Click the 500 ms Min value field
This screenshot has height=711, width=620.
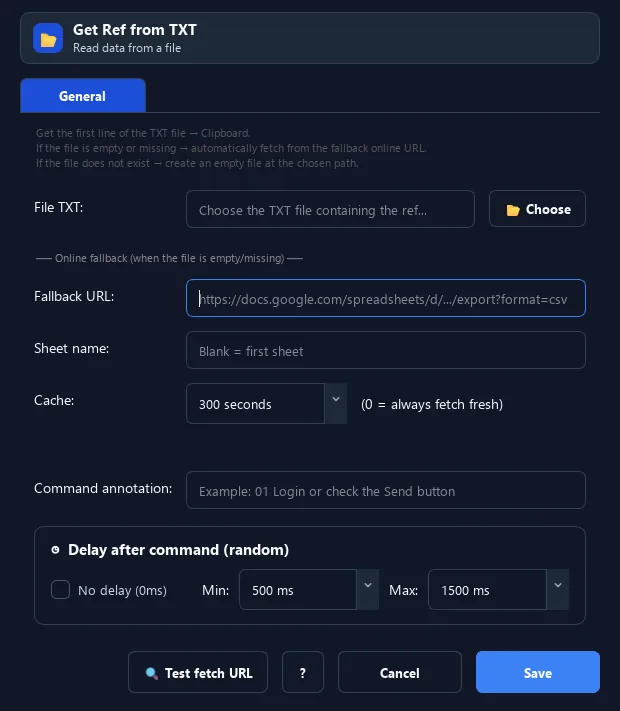(298, 589)
